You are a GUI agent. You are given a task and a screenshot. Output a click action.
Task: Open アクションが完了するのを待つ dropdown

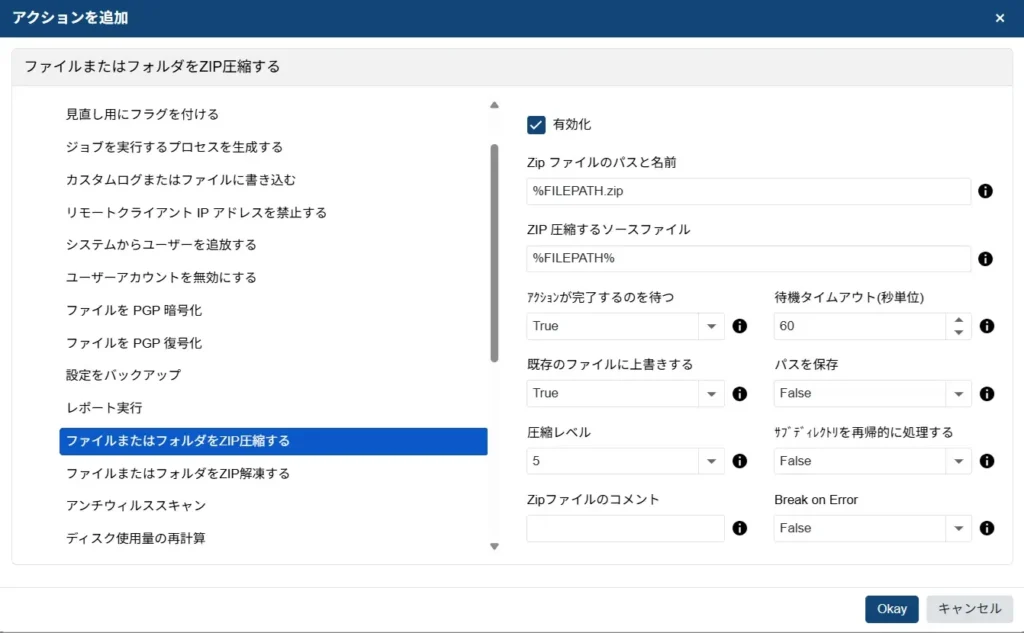coord(711,326)
